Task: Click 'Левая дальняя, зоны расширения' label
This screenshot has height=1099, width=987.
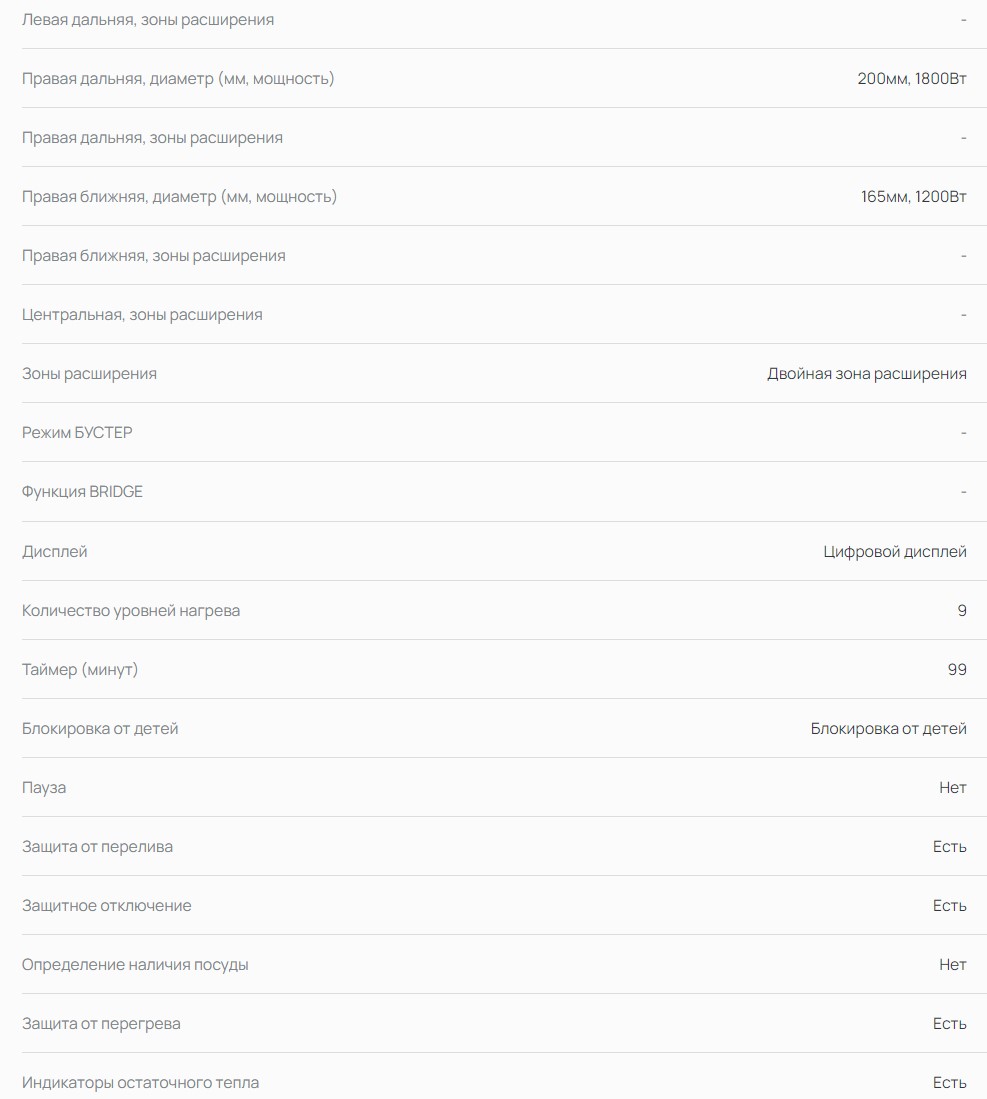Action: pyautogui.click(x=148, y=19)
